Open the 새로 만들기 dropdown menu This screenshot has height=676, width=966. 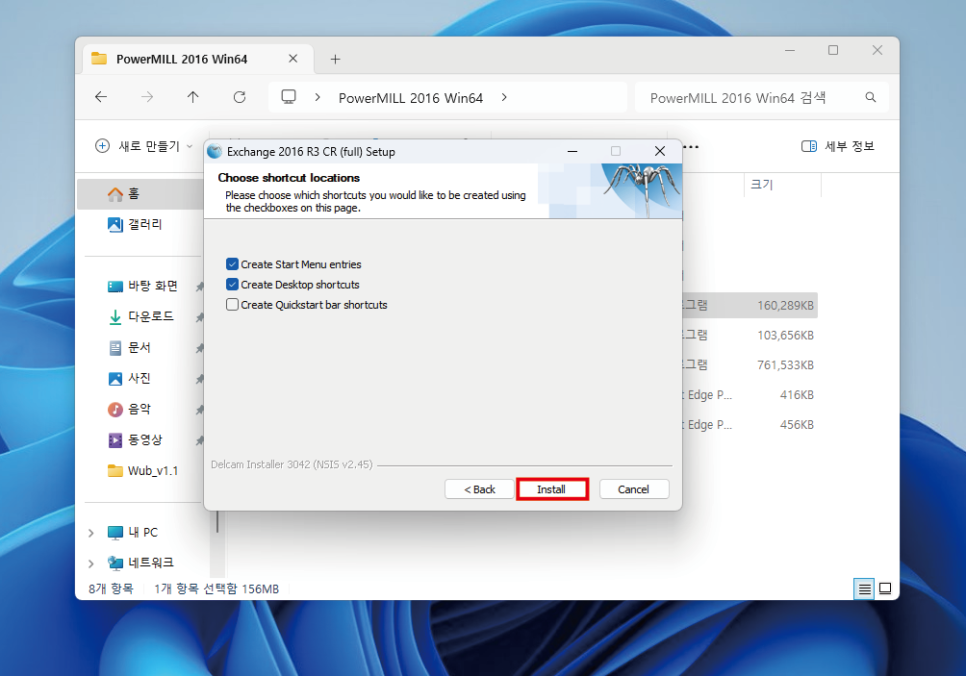(144, 146)
